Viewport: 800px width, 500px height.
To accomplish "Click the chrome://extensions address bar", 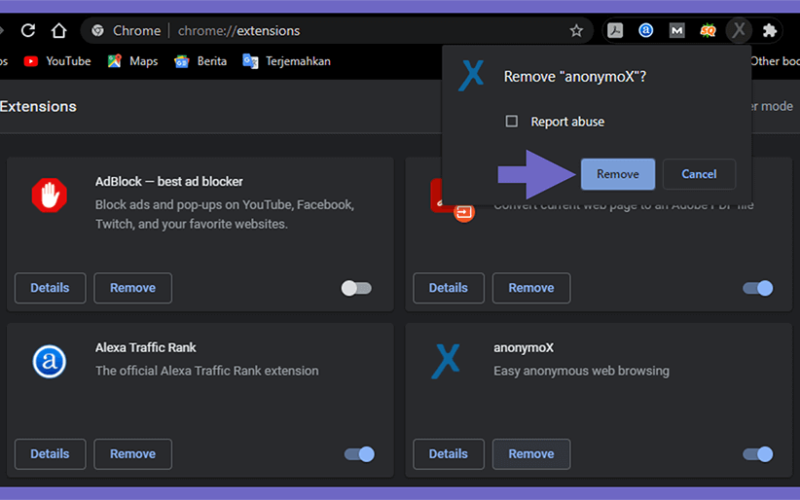I will [x=337, y=31].
